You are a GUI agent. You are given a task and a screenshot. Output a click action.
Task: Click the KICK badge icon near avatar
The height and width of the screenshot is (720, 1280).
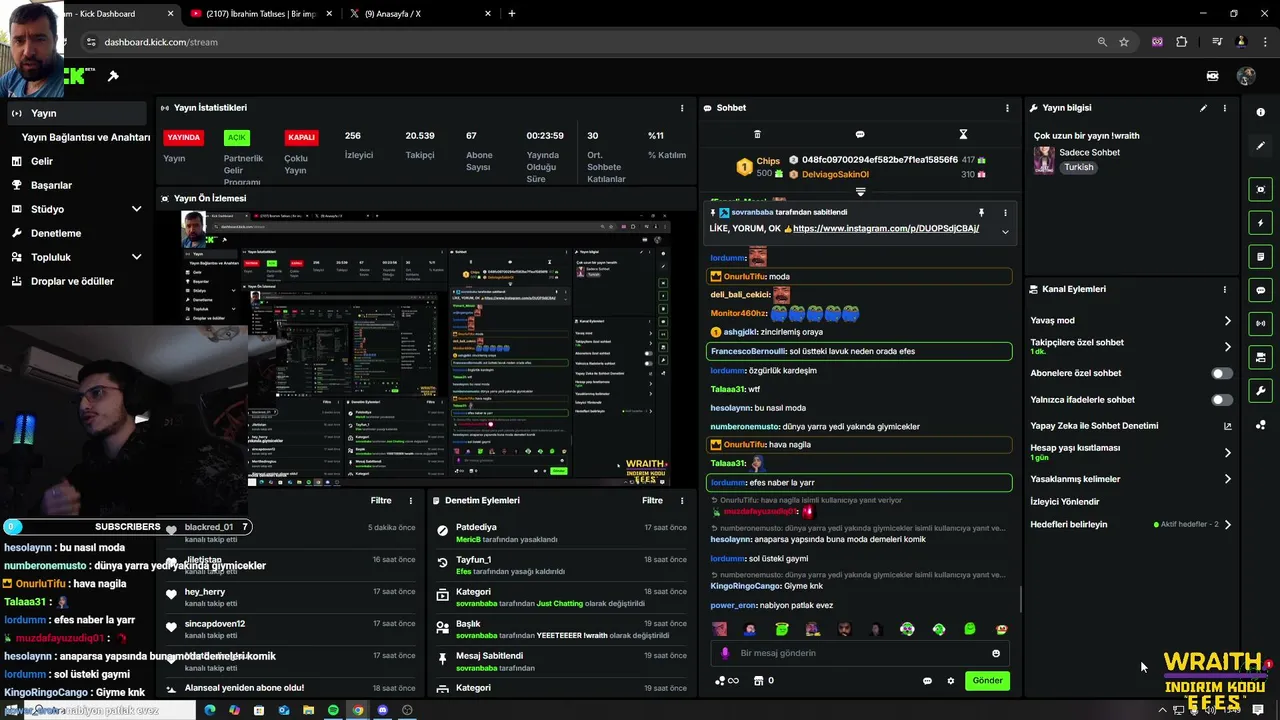[x=1212, y=76]
